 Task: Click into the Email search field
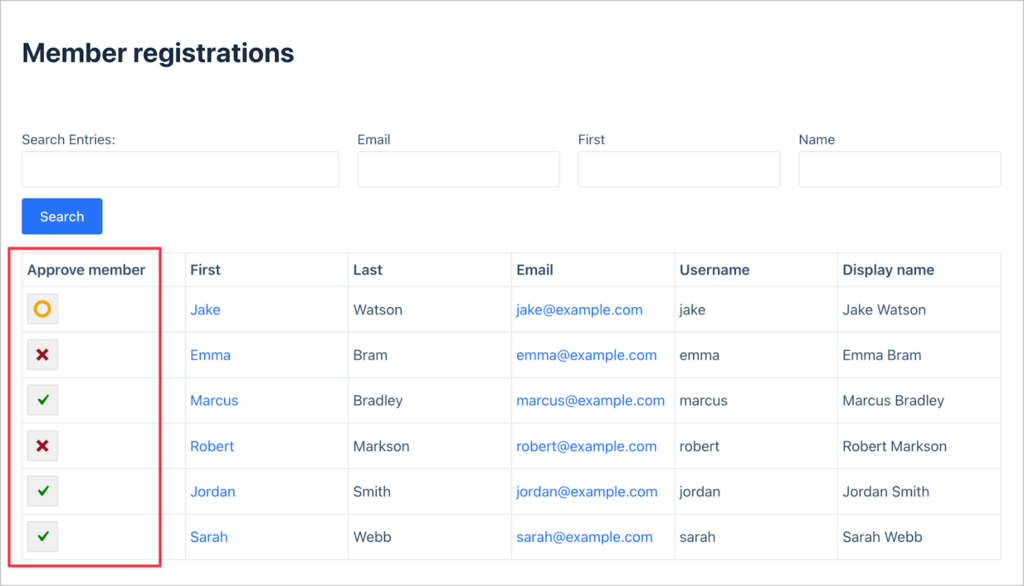click(x=458, y=169)
